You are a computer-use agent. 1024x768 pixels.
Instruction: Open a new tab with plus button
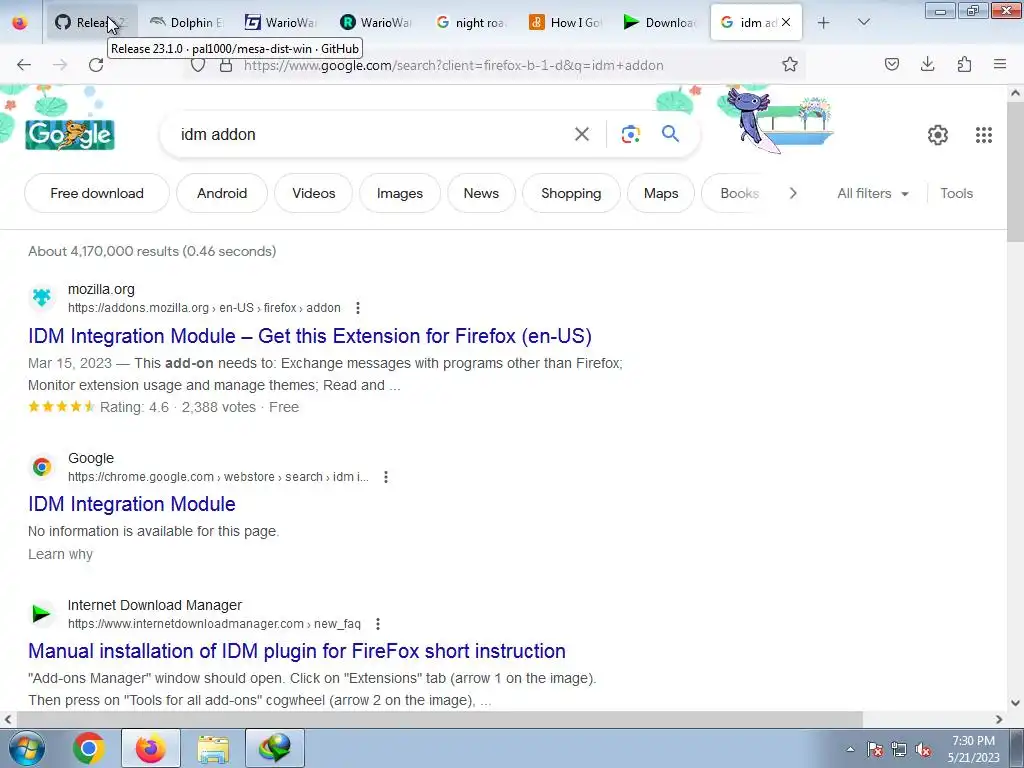click(824, 23)
